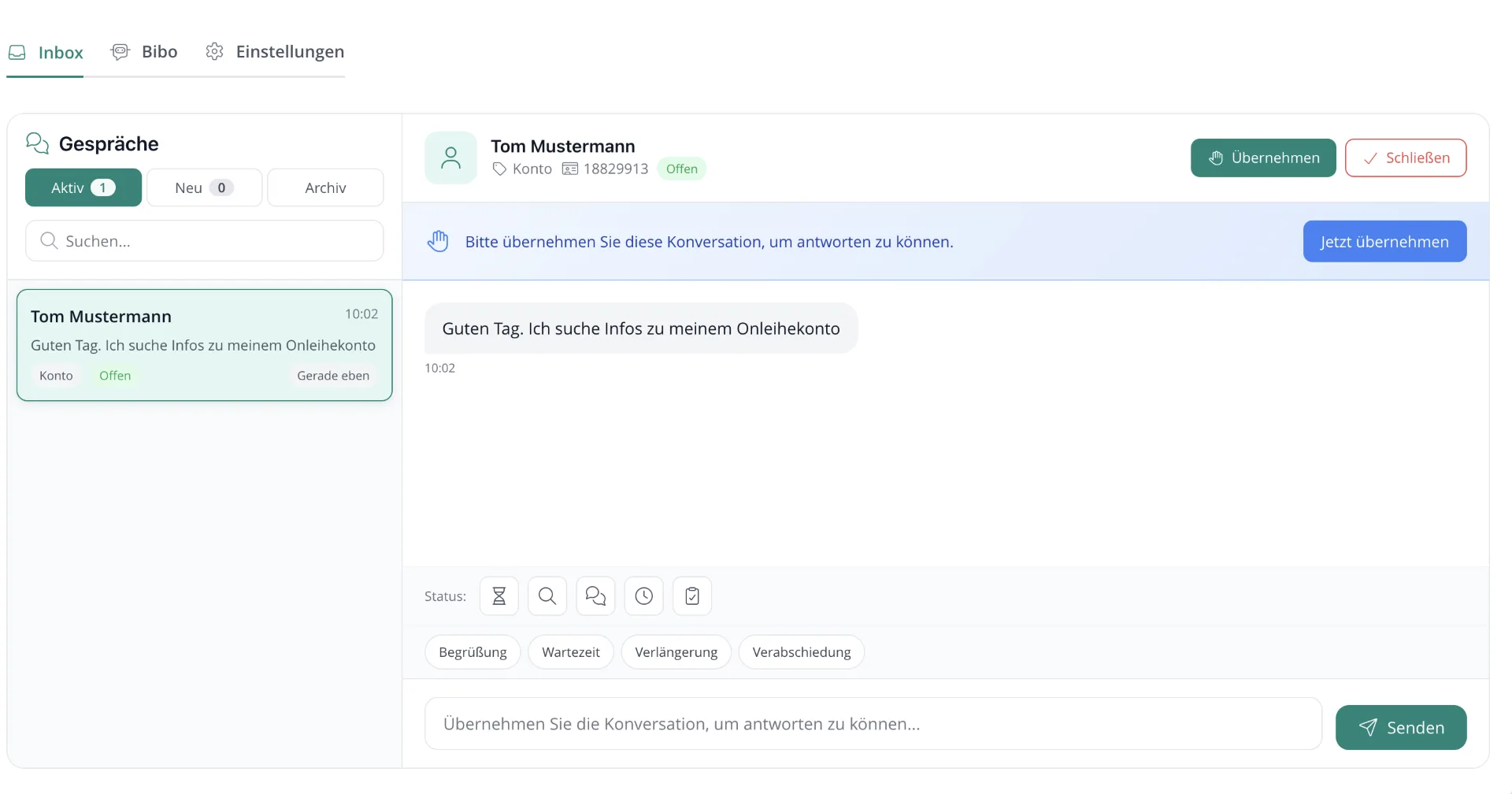Show the Aktiv conversations filter
The image size is (1512, 794).
tap(83, 187)
